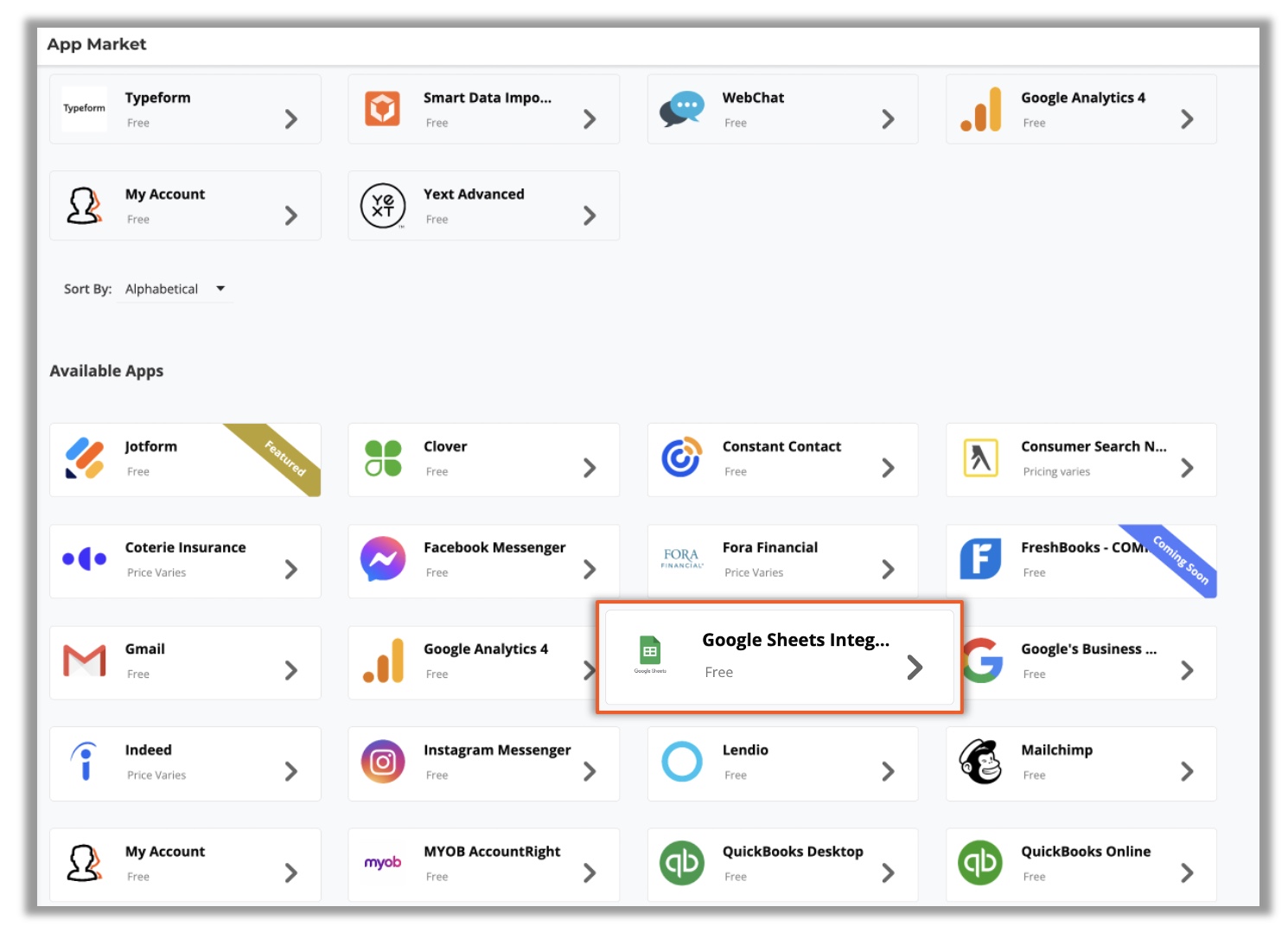Expand Constant Contact via chevron
Image resolution: width=1288 pixels, height=939 pixels.
[x=888, y=468]
